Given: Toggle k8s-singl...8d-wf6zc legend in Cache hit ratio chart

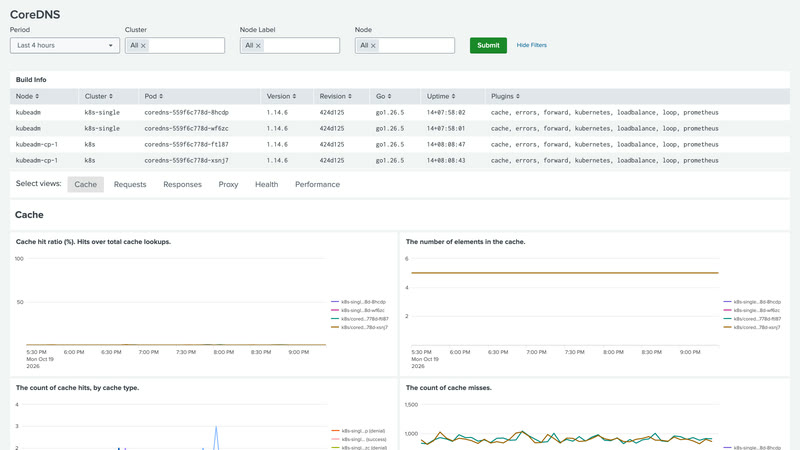Looking at the screenshot, I should [x=358, y=310].
